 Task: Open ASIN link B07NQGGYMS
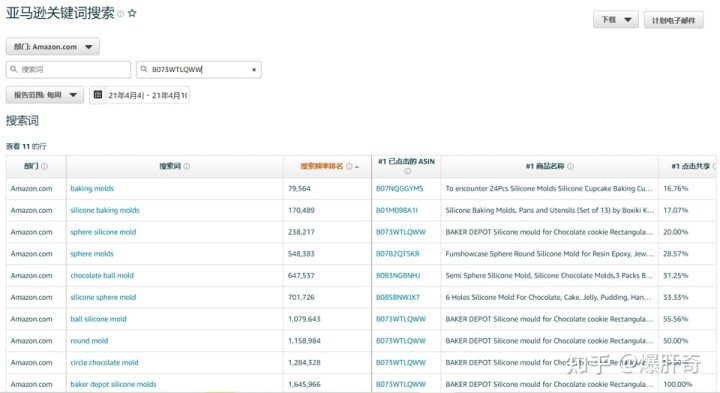(399, 188)
